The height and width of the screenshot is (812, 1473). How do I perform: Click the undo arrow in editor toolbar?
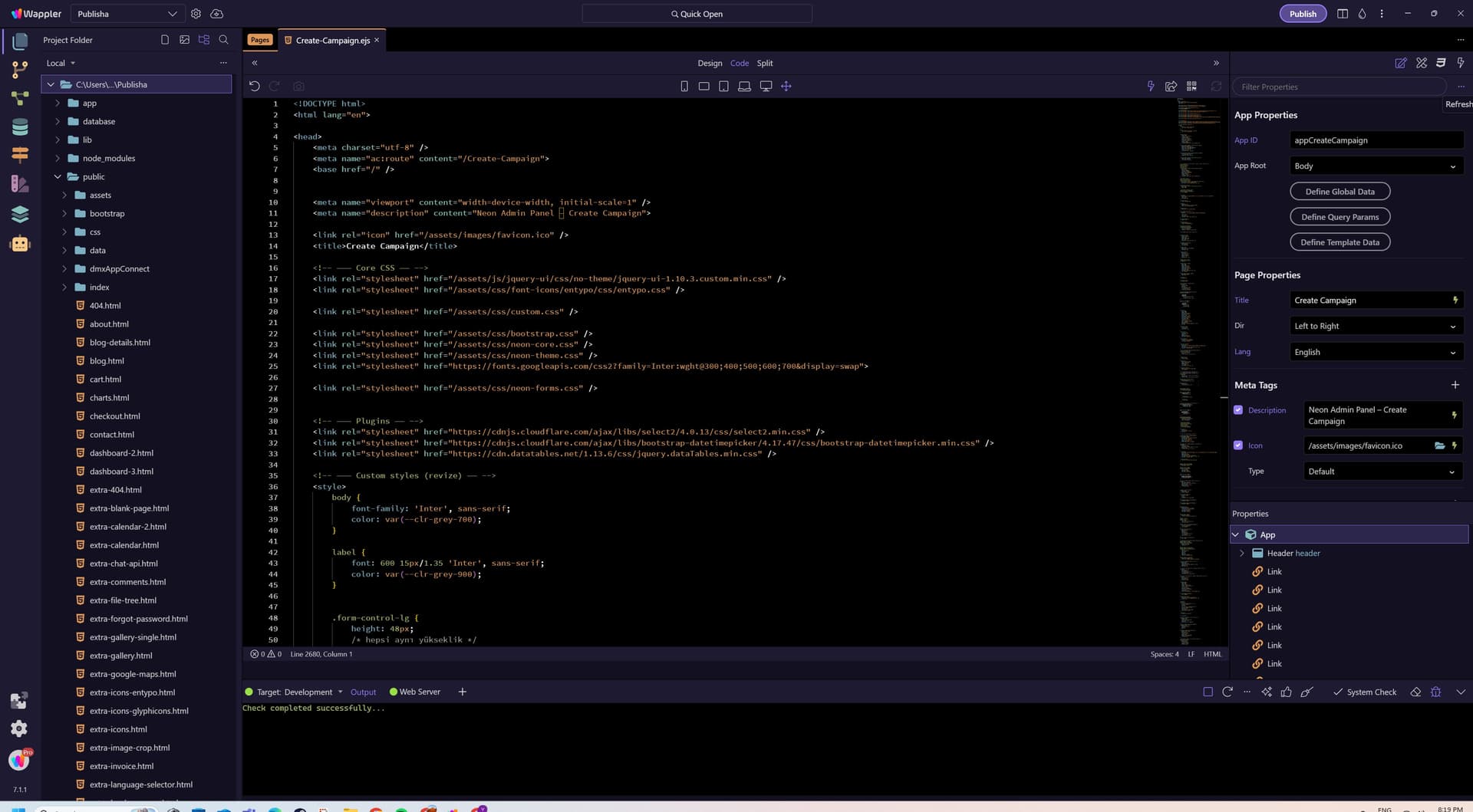coord(255,87)
